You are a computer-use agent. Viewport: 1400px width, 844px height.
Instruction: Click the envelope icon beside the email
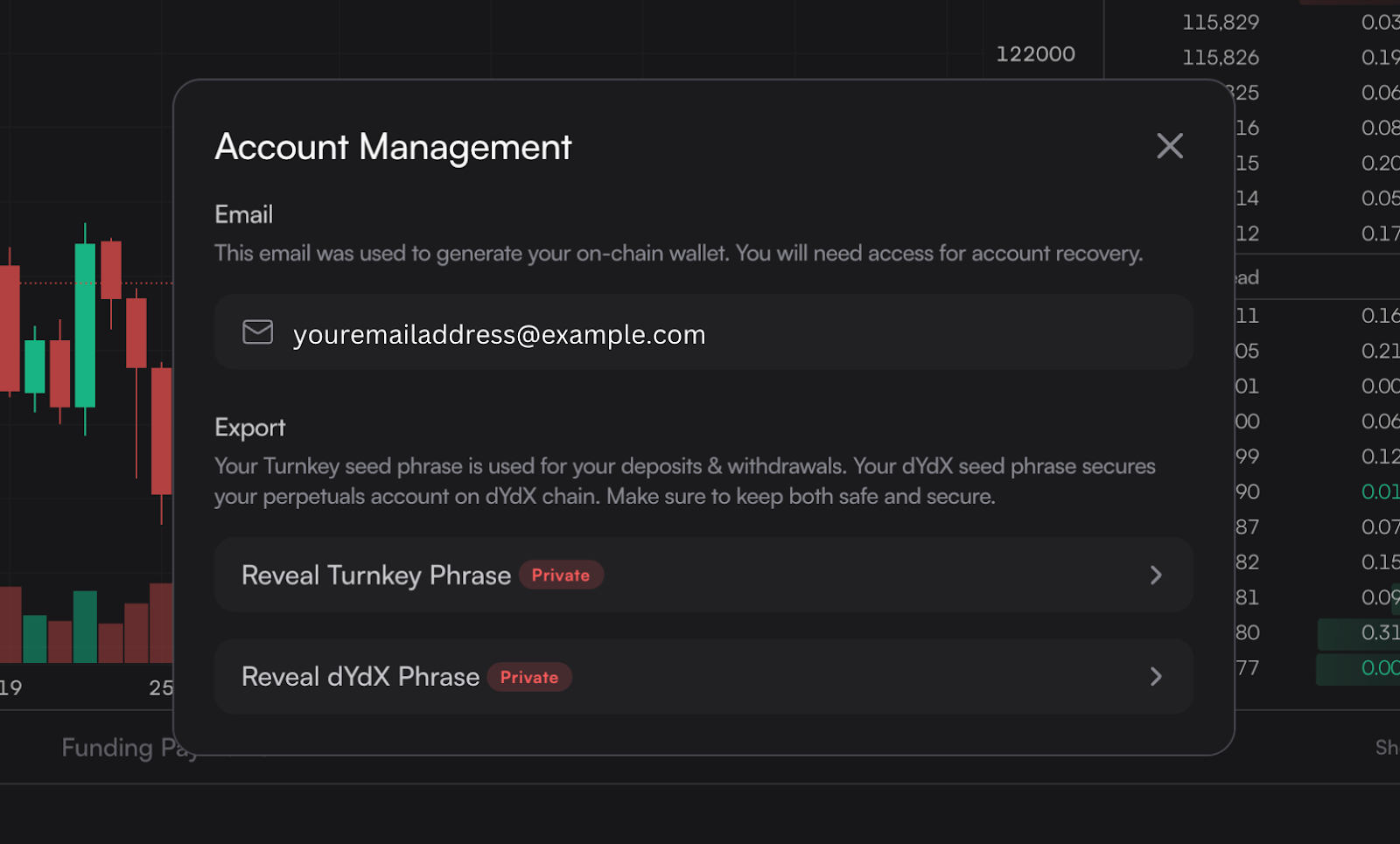pos(257,332)
